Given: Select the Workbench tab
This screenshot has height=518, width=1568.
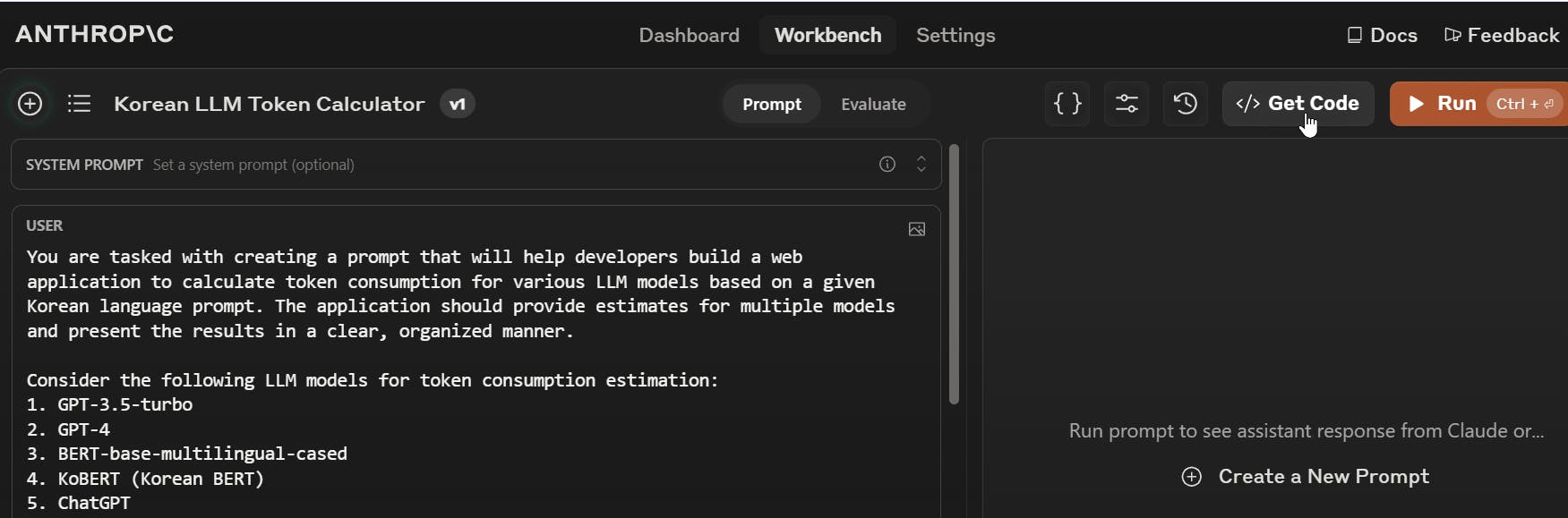Looking at the screenshot, I should [x=827, y=35].
